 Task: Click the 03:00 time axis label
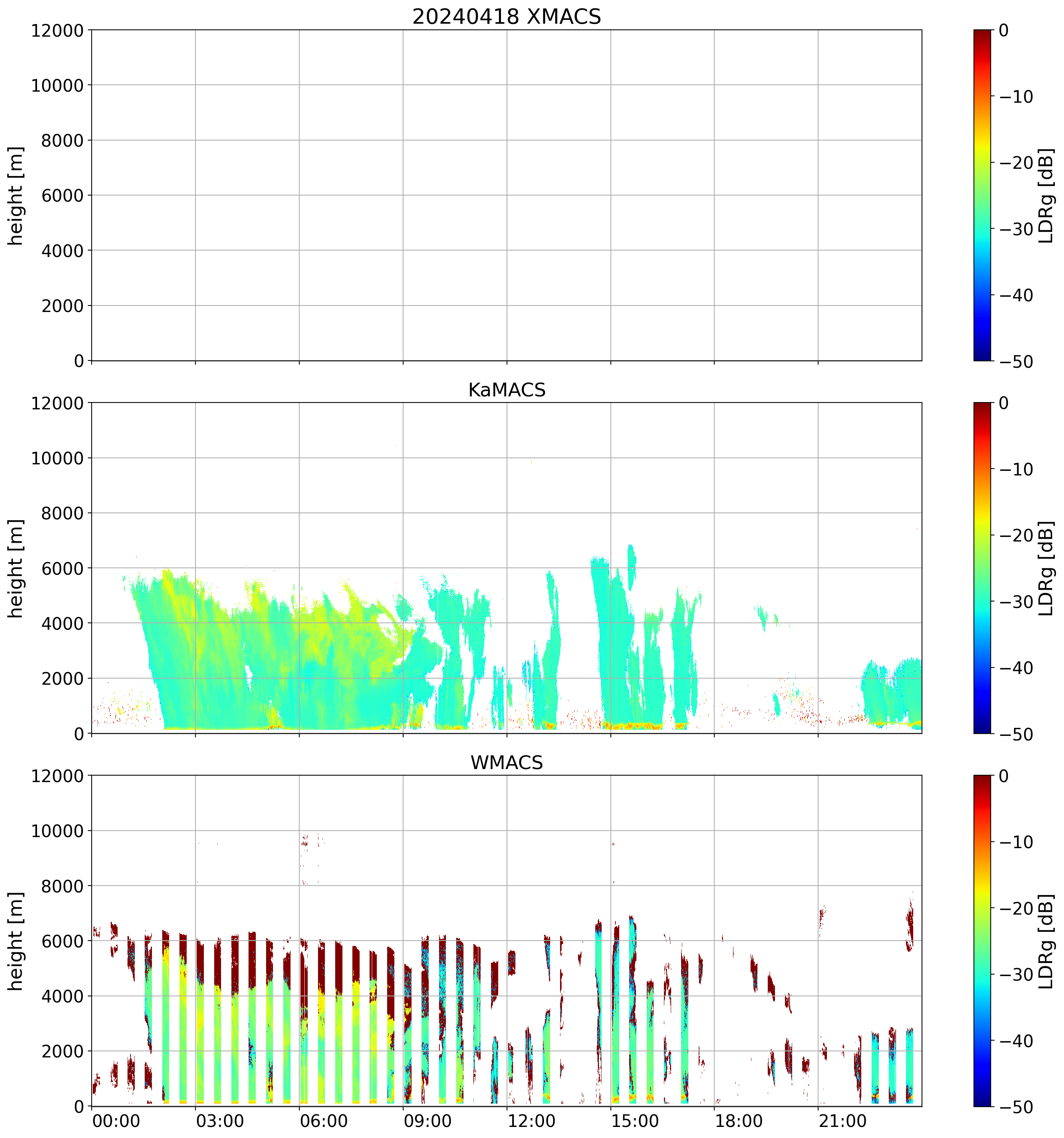[220, 1122]
